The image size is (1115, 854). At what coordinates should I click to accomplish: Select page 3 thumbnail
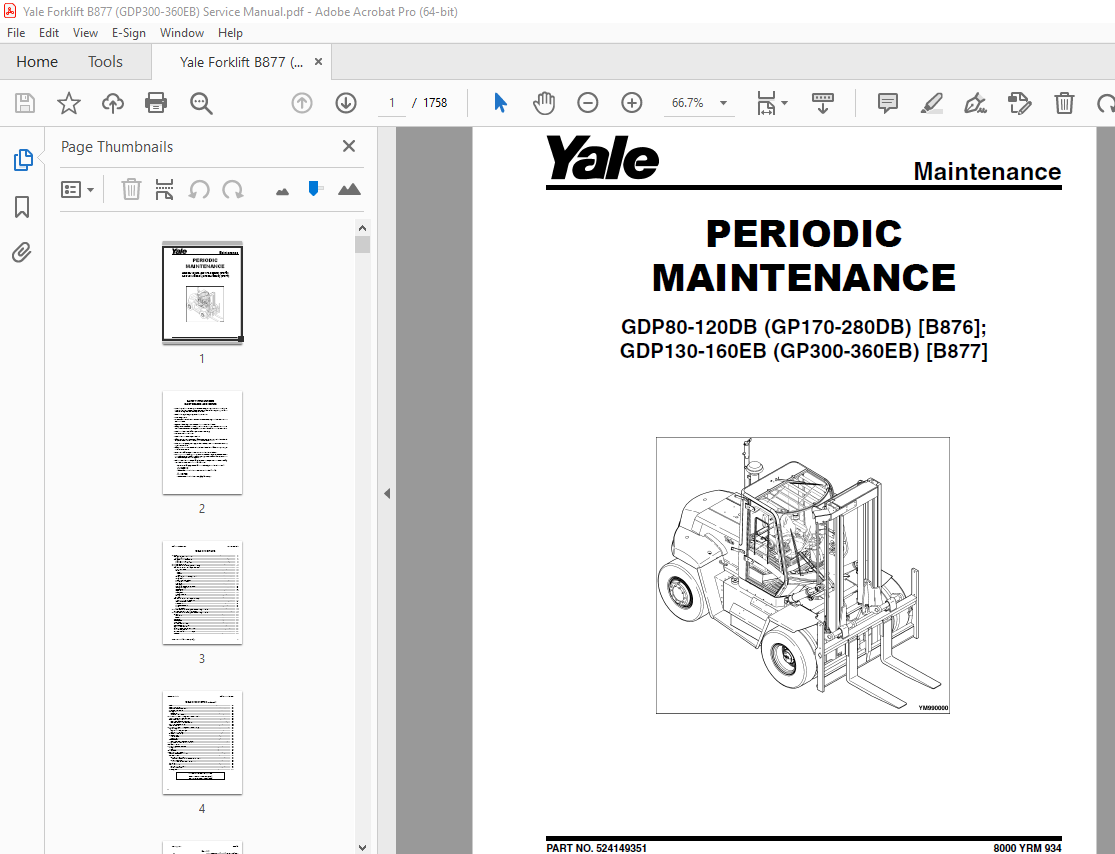(203, 592)
